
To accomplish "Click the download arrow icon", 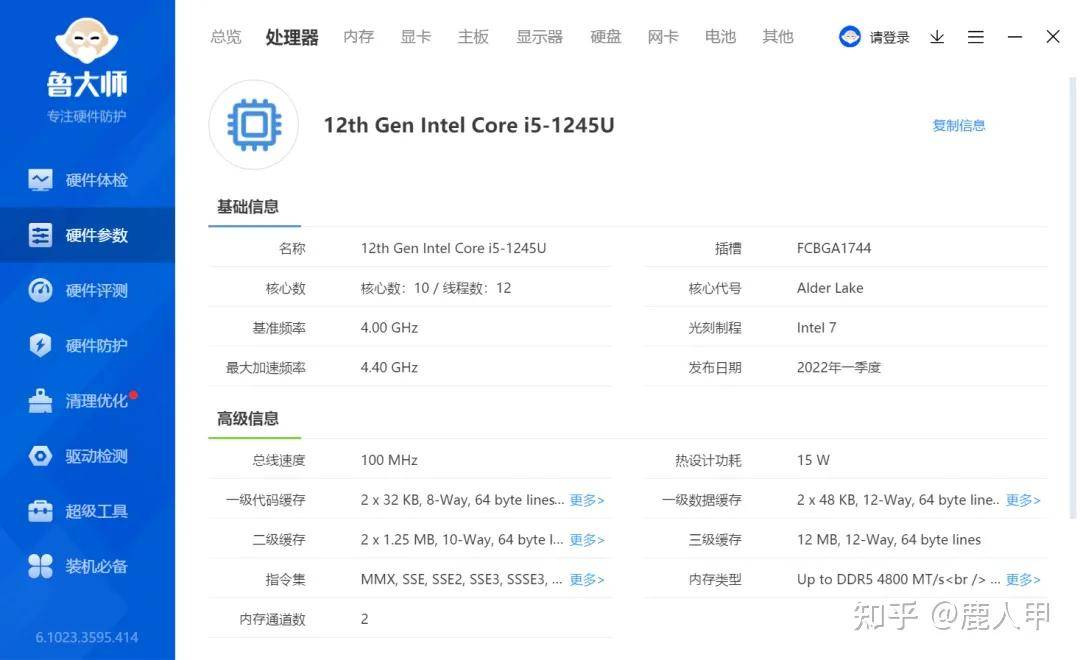I will [x=937, y=37].
